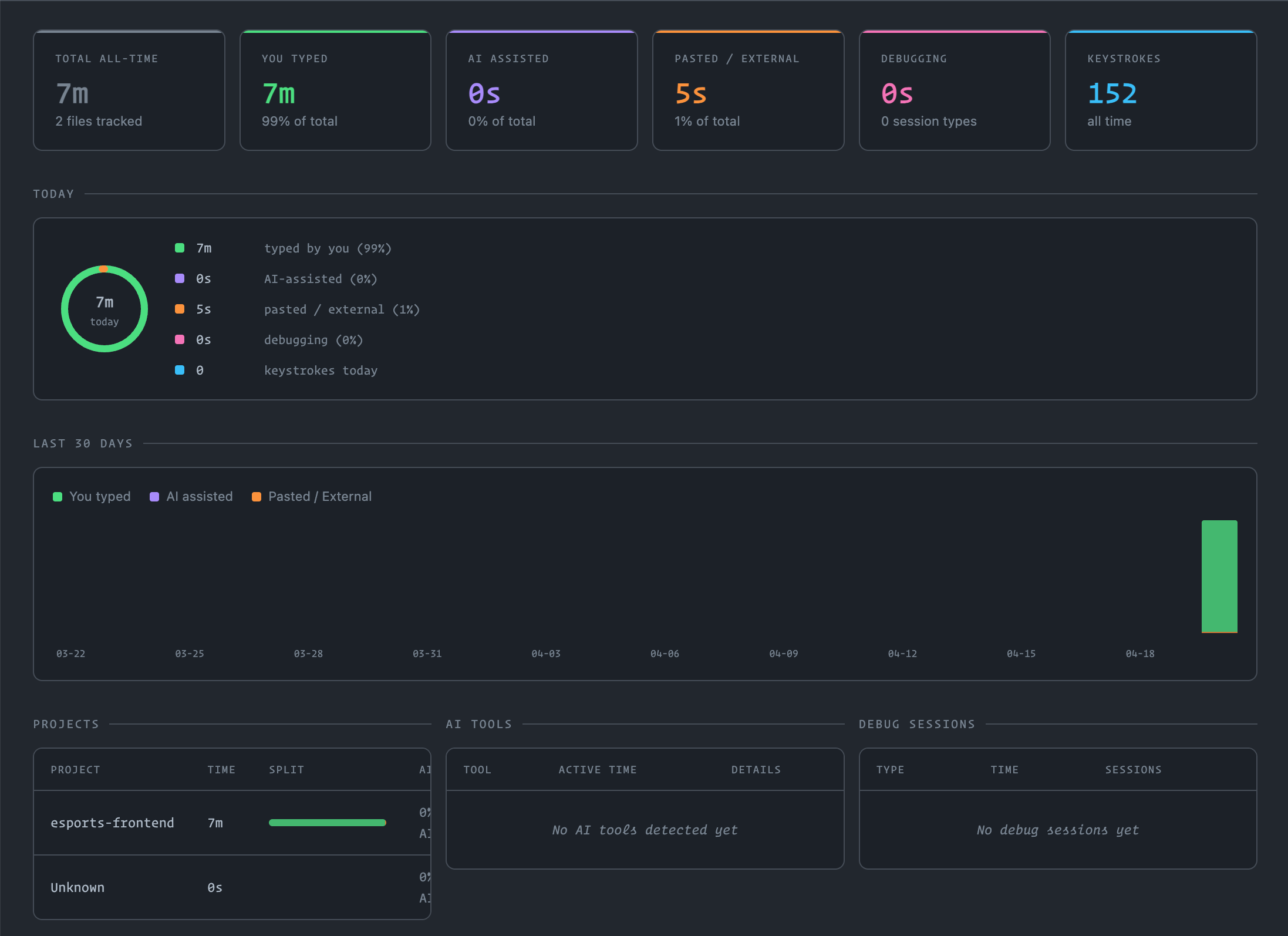The image size is (1288, 936).
Task: Select the Unknown project row
Action: pyautogui.click(x=232, y=887)
